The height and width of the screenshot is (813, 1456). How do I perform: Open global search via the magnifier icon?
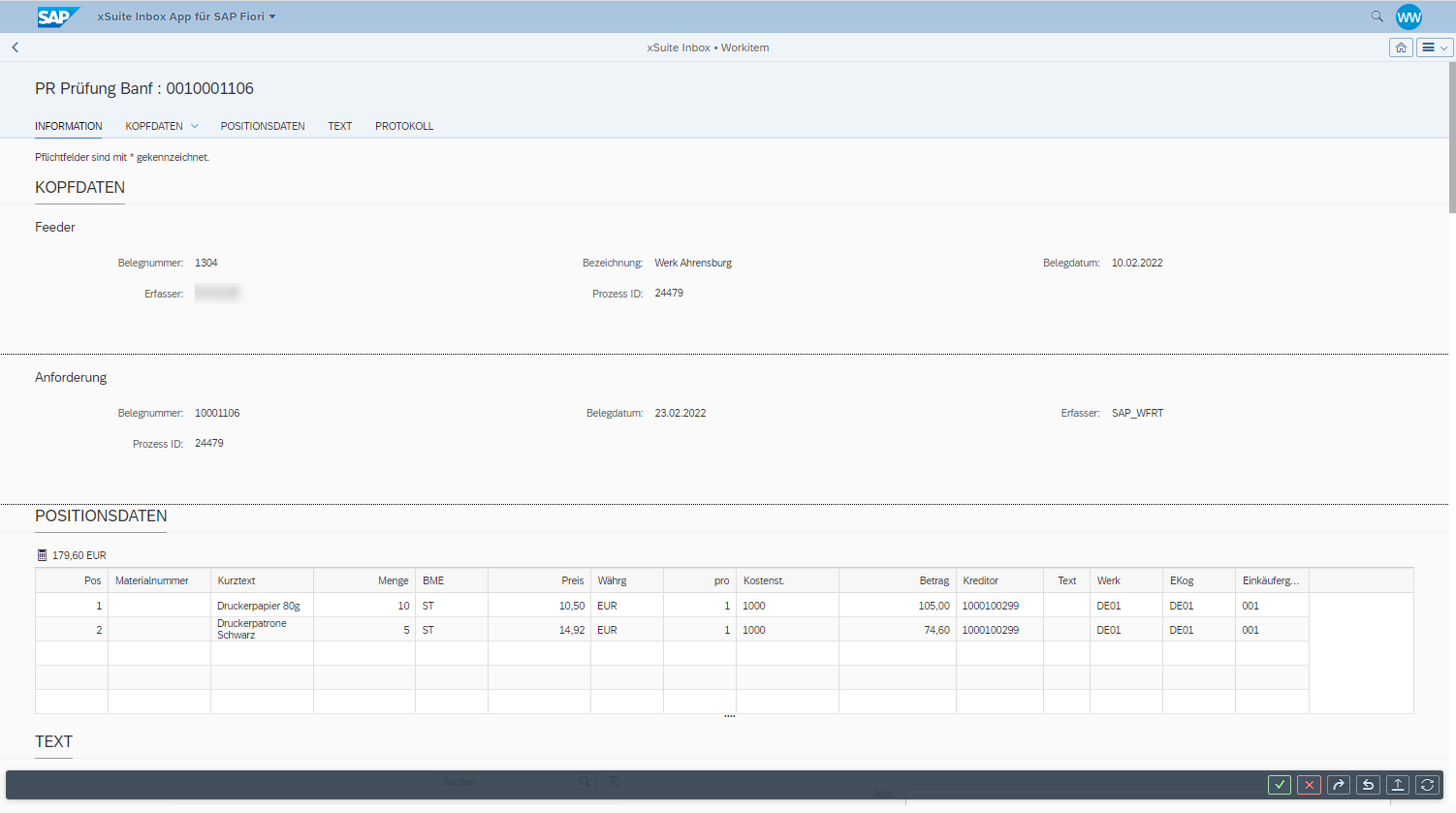pyautogui.click(x=1377, y=16)
